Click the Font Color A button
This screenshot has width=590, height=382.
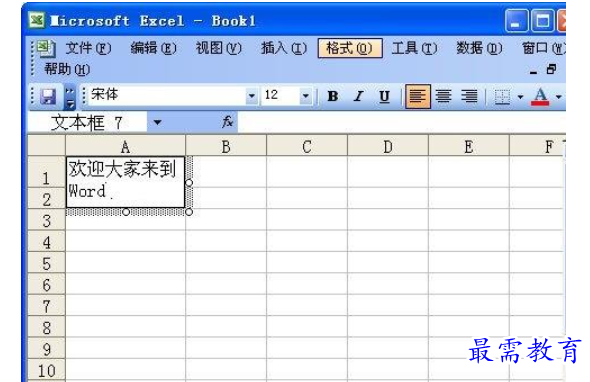[x=540, y=97]
